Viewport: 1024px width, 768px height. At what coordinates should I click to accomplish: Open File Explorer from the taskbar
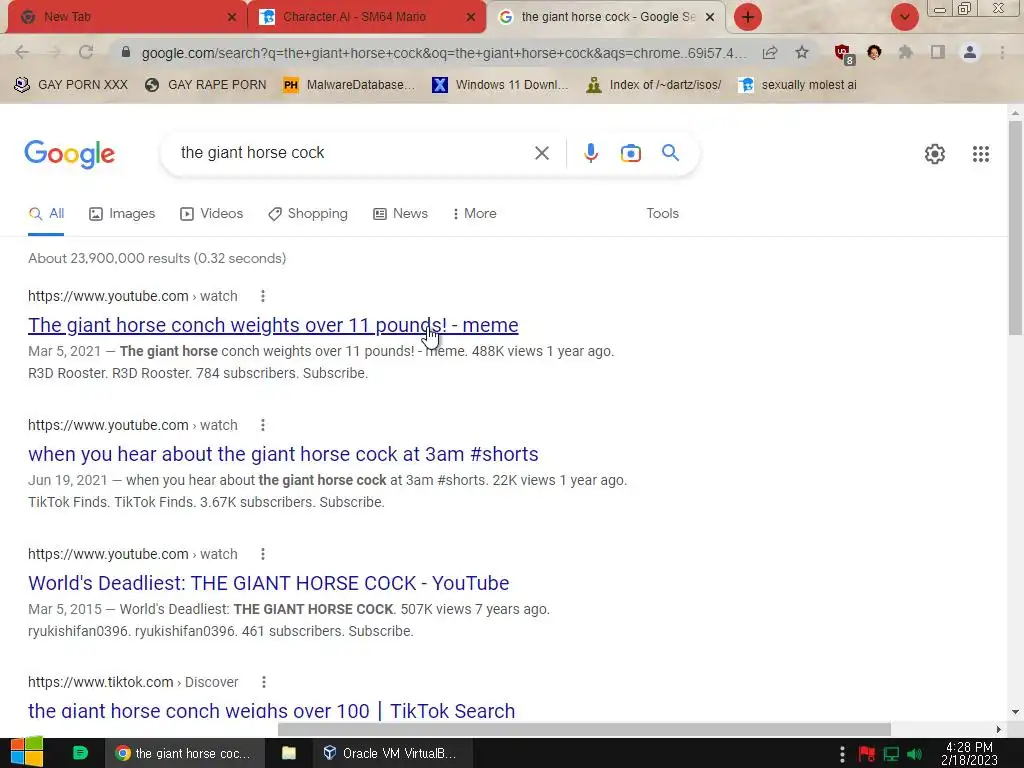(x=289, y=753)
